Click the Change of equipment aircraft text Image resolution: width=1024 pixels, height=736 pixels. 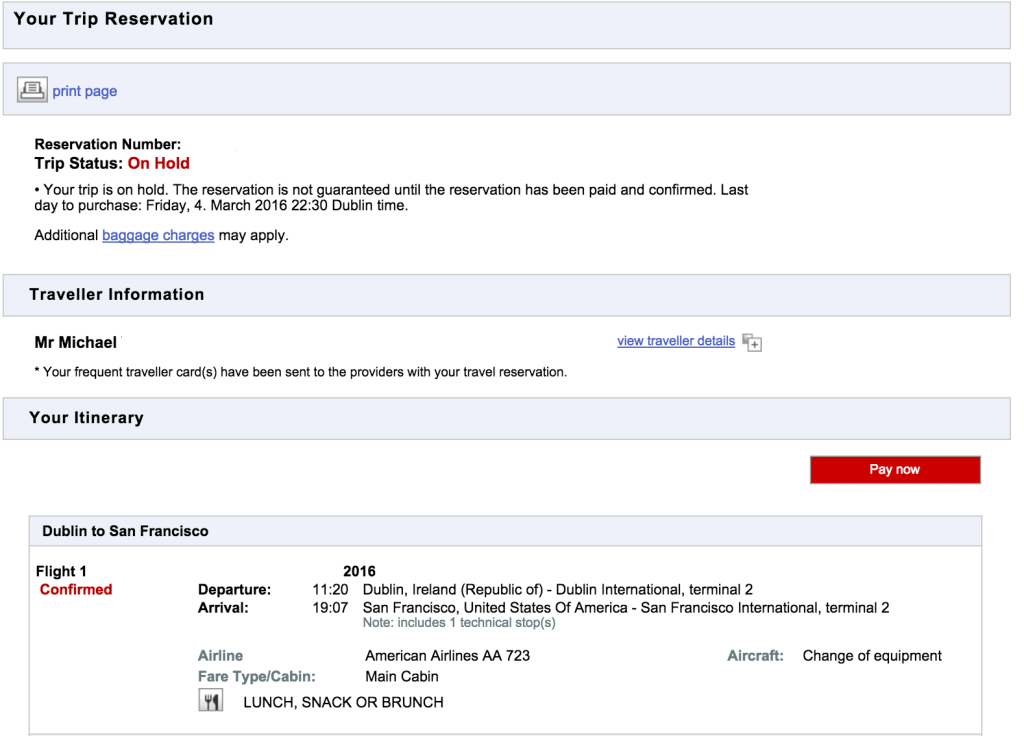click(x=872, y=656)
